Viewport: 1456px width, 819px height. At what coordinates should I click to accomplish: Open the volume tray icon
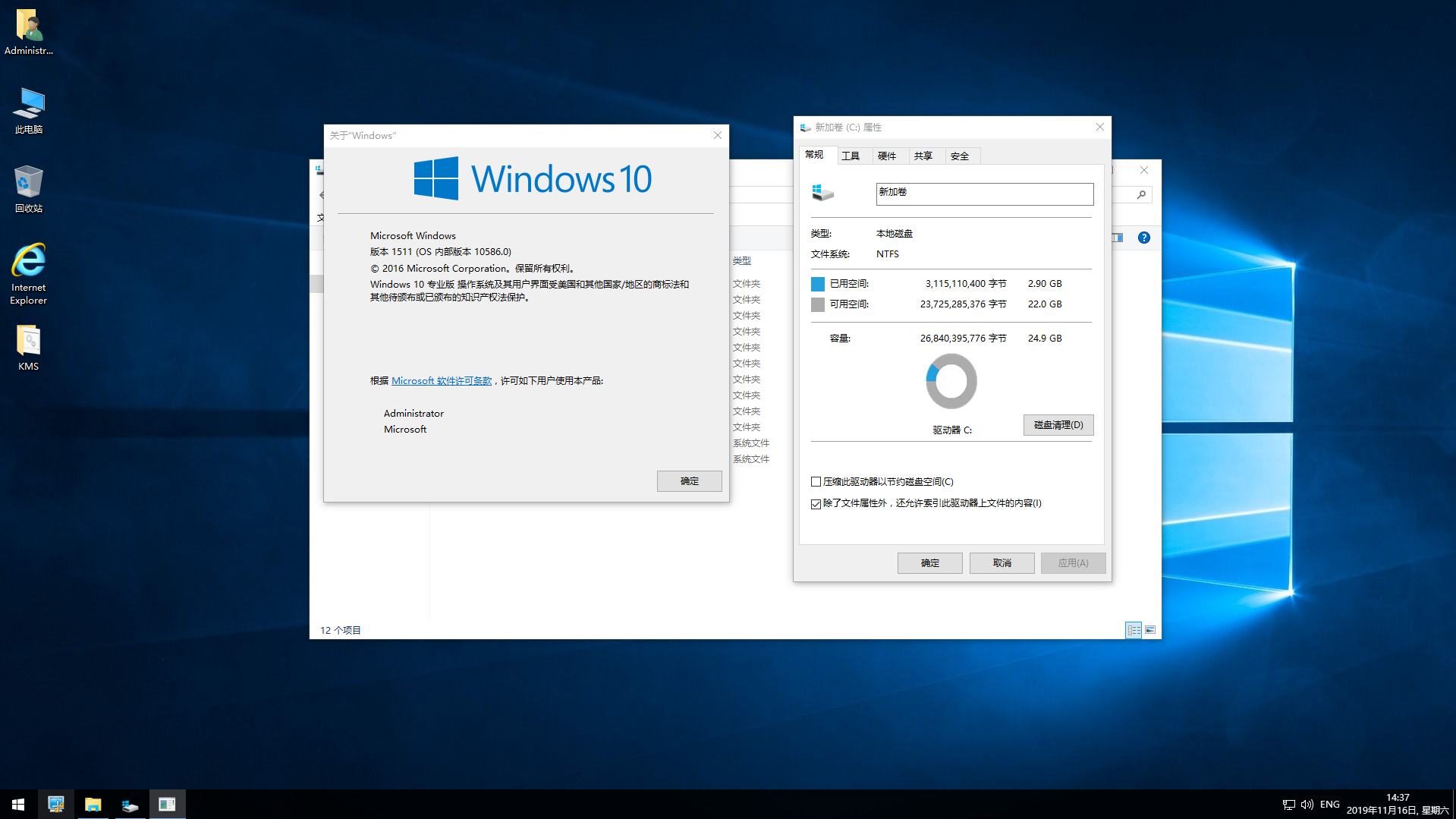1307,805
